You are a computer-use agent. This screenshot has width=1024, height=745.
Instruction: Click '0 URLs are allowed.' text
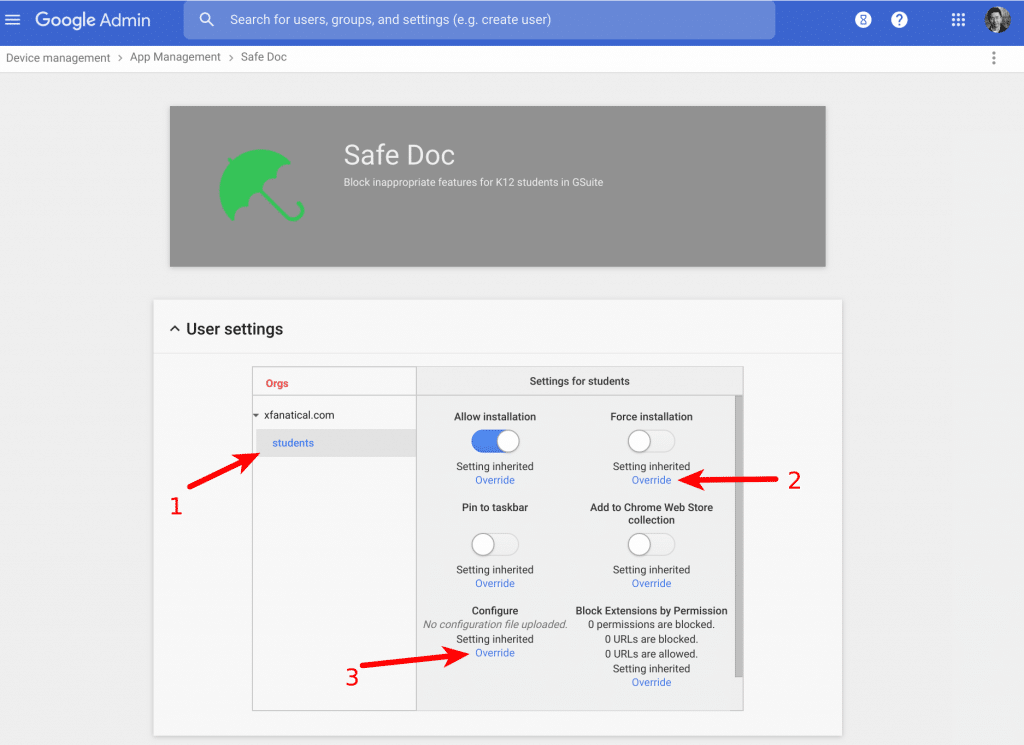point(651,654)
